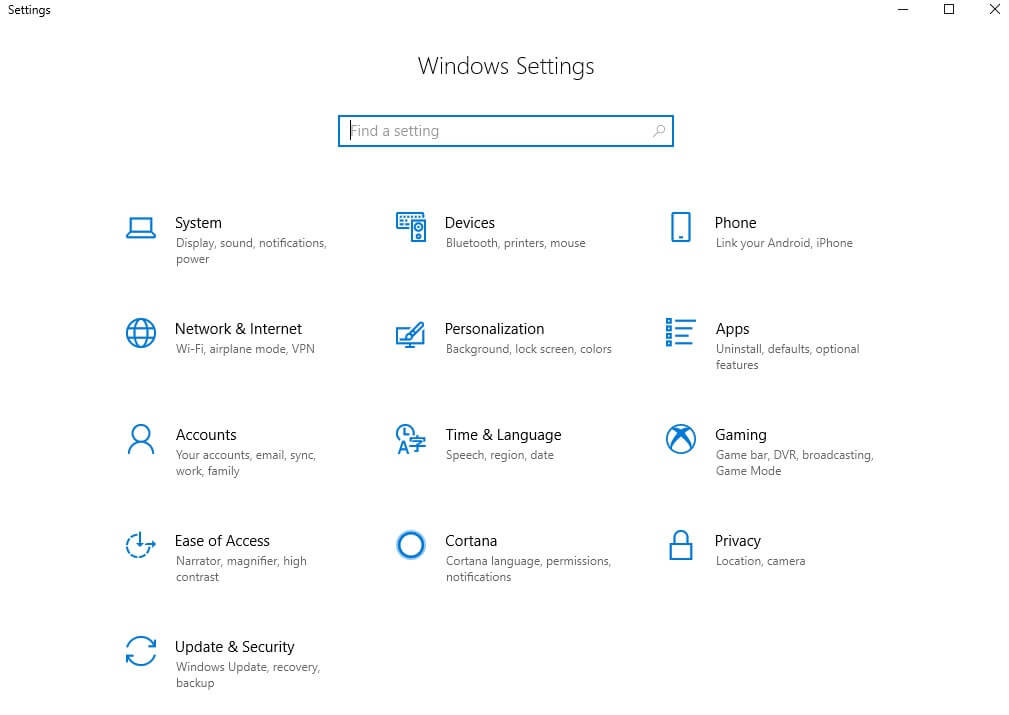Open Windows Update, recovery, backup settings
This screenshot has width=1009, height=715.
248,674
